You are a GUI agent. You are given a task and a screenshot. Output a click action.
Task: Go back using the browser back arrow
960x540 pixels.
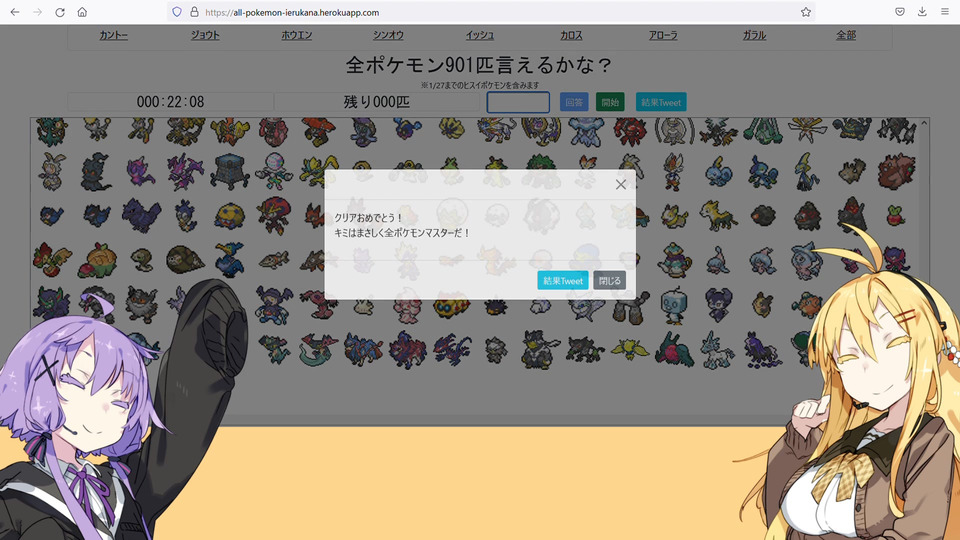click(x=15, y=12)
